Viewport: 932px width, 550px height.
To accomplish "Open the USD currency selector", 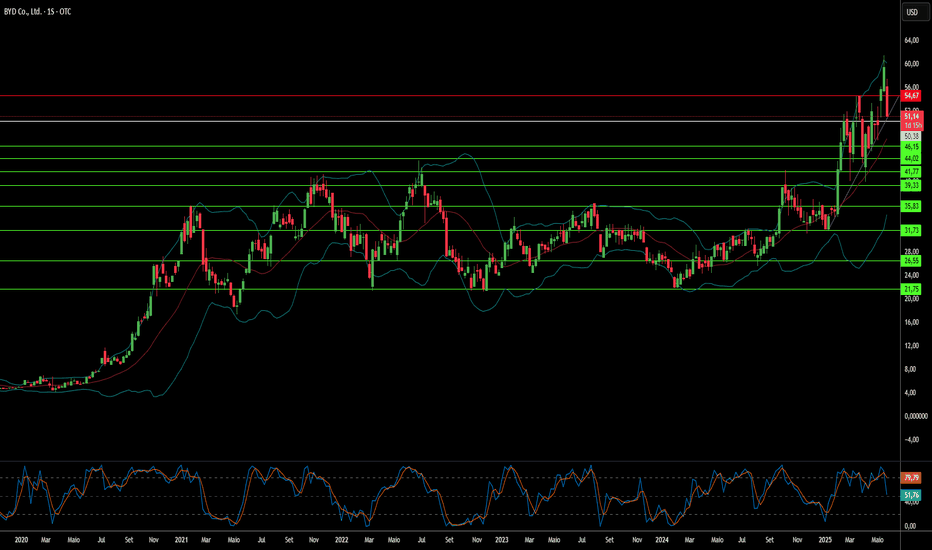I will [912, 12].
